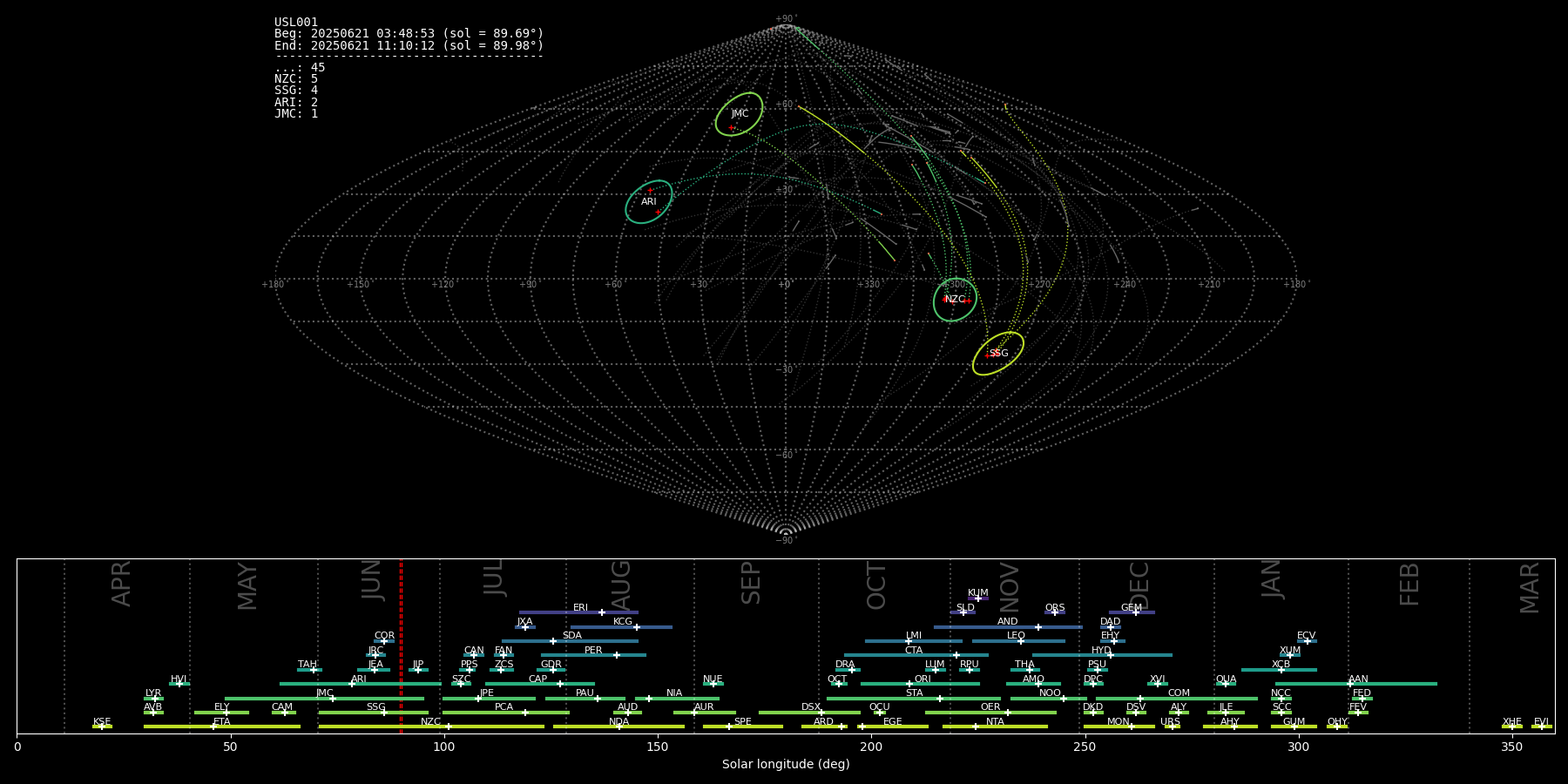
Task: Click the KCG shower bar label
Action: click(623, 621)
